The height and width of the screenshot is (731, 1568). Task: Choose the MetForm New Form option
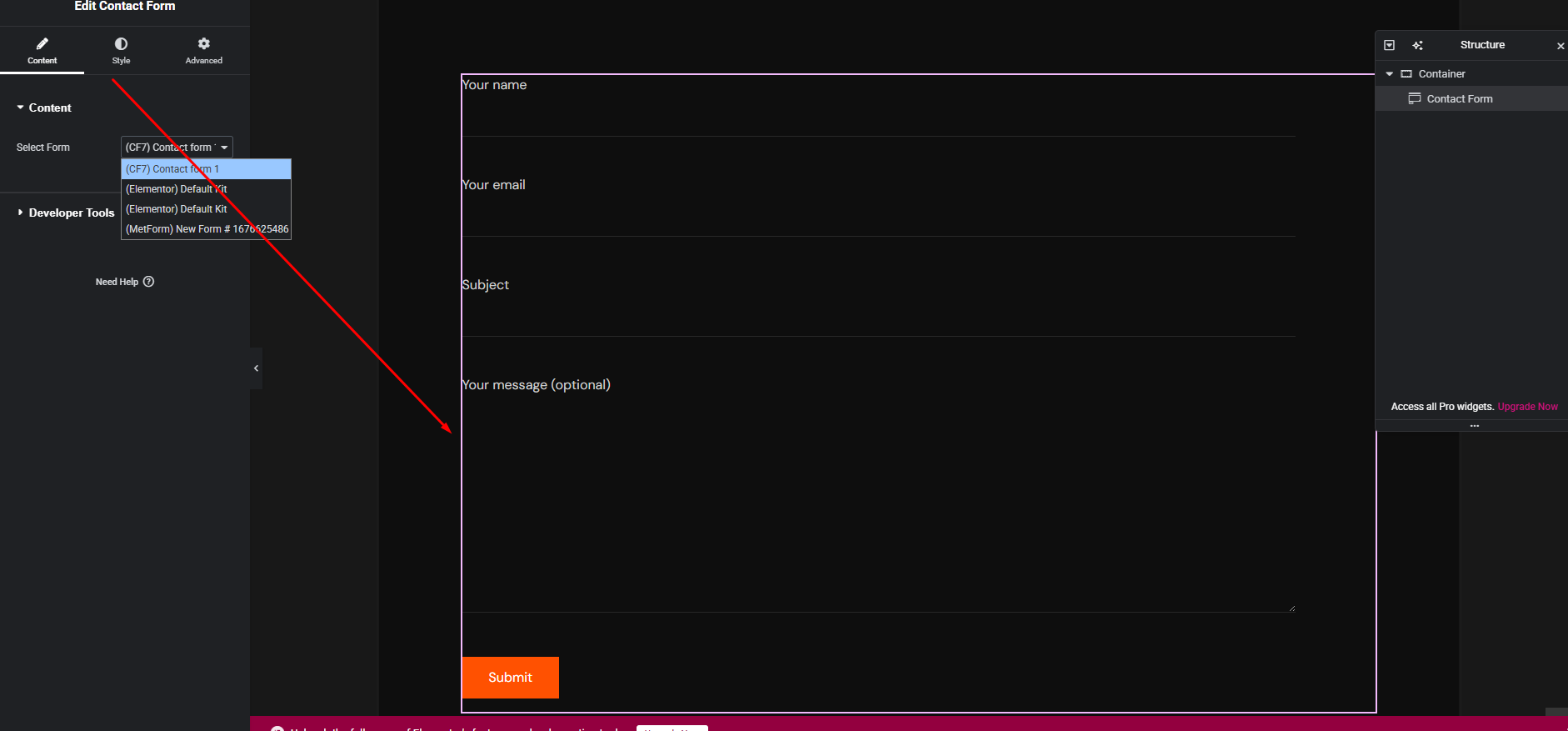[x=207, y=229]
